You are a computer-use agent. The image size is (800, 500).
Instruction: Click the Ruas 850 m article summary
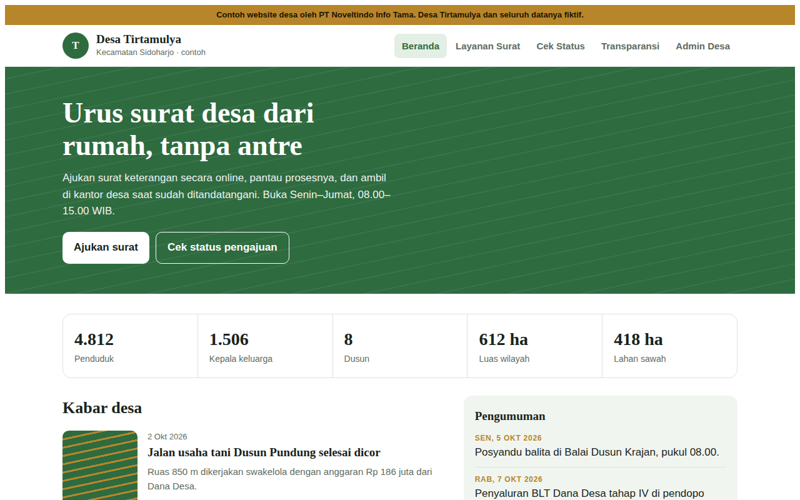click(x=290, y=479)
